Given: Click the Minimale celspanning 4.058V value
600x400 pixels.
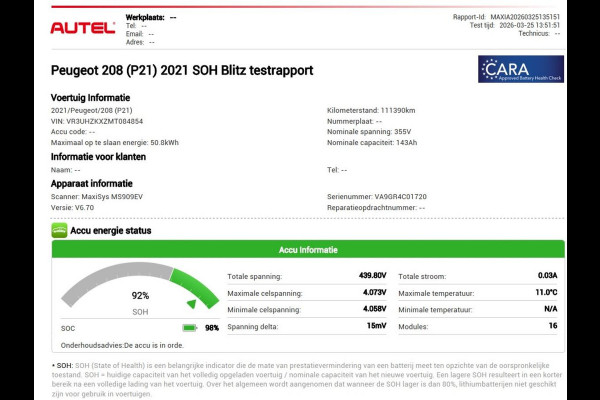Looking at the screenshot, I should coord(374,309).
